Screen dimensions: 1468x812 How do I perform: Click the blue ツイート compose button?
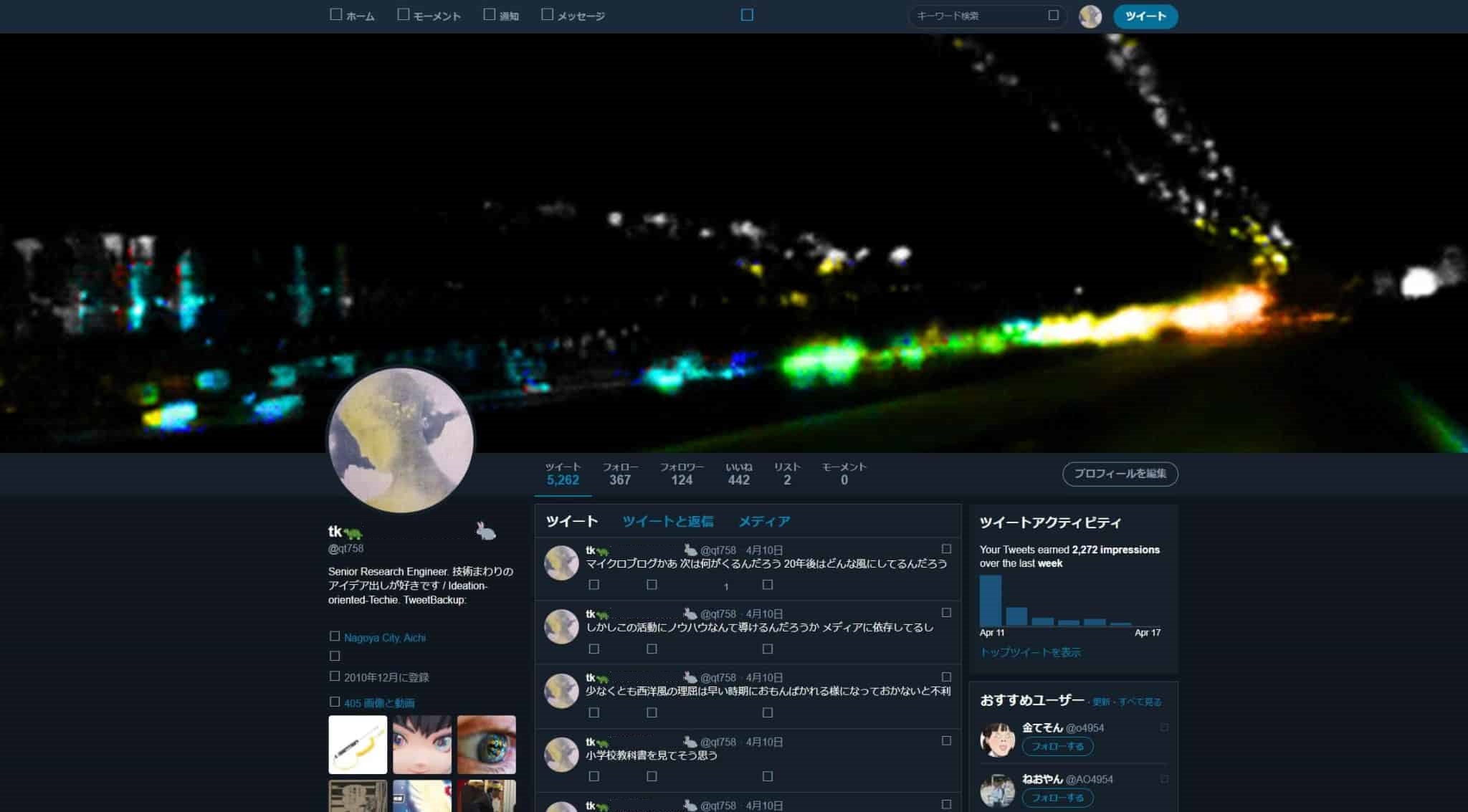pos(1145,16)
